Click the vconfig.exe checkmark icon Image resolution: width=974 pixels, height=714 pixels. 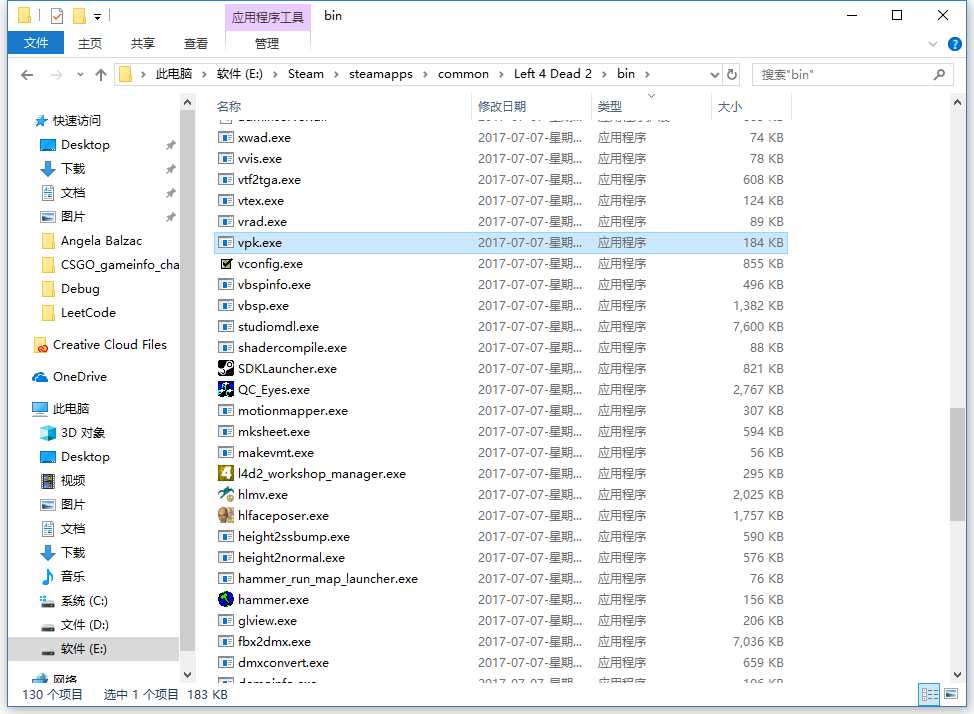tap(226, 263)
